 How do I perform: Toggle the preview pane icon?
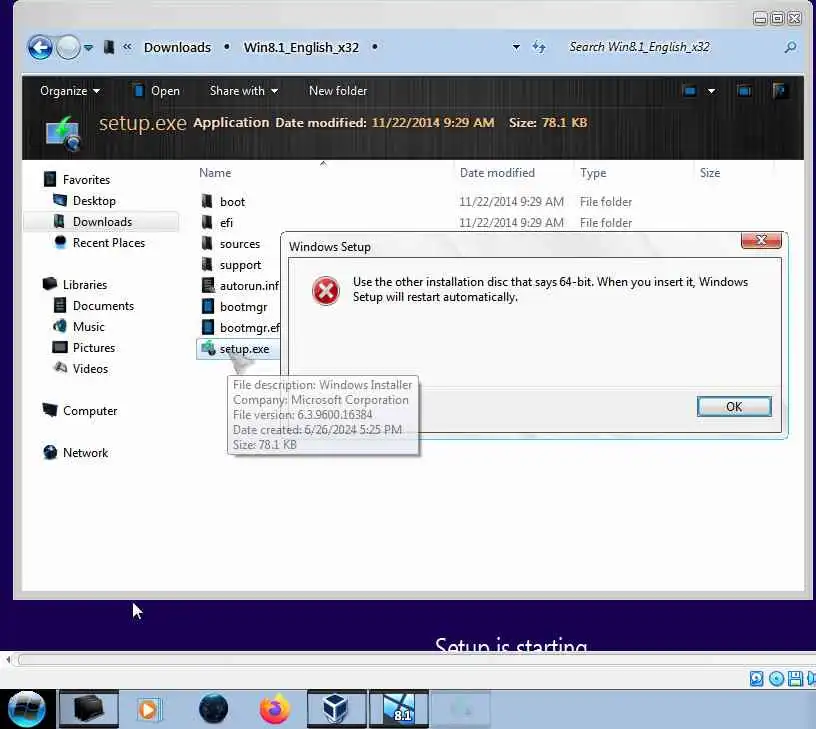click(744, 92)
